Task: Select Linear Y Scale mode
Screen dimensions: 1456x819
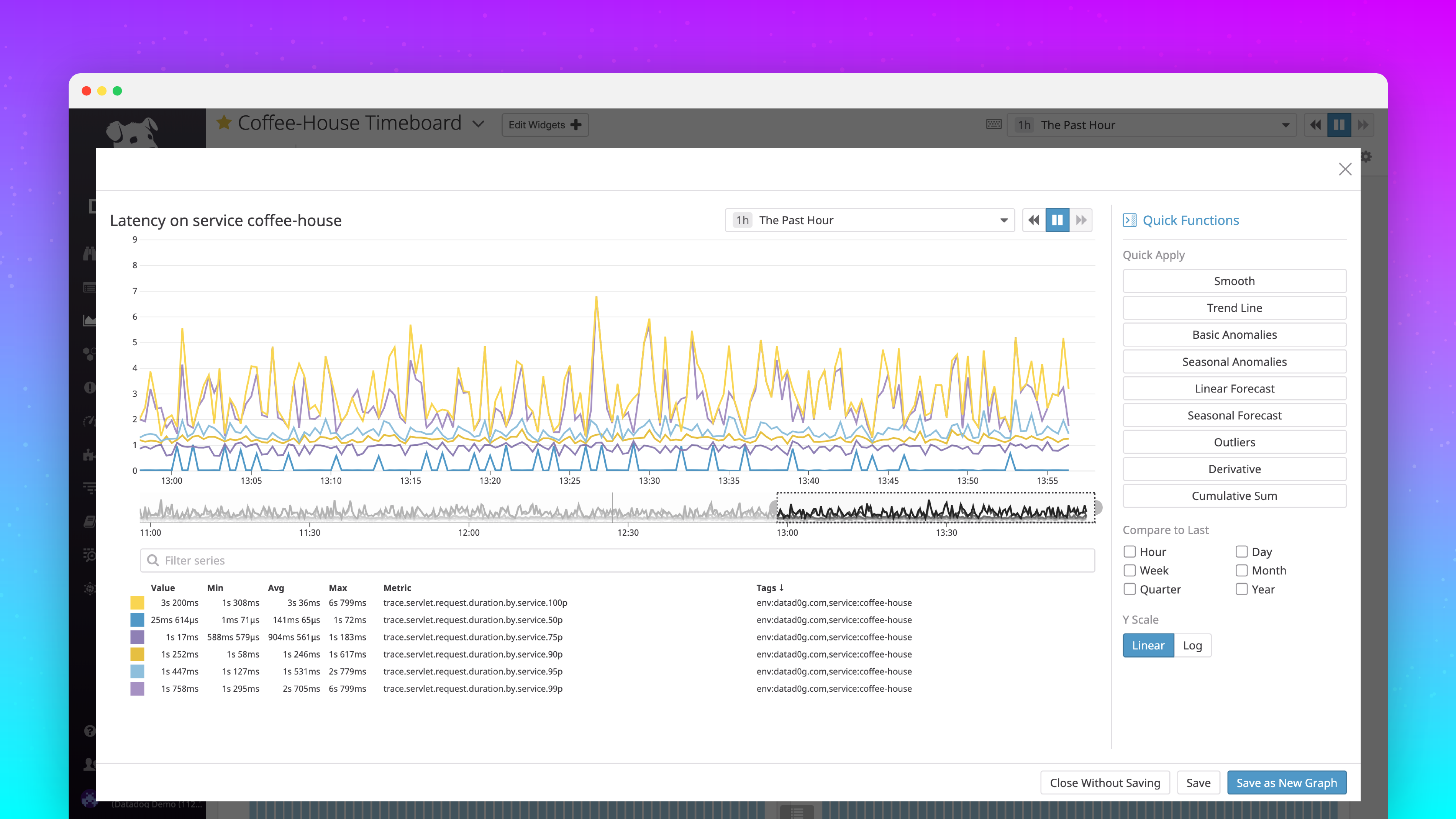Action: [x=1148, y=645]
